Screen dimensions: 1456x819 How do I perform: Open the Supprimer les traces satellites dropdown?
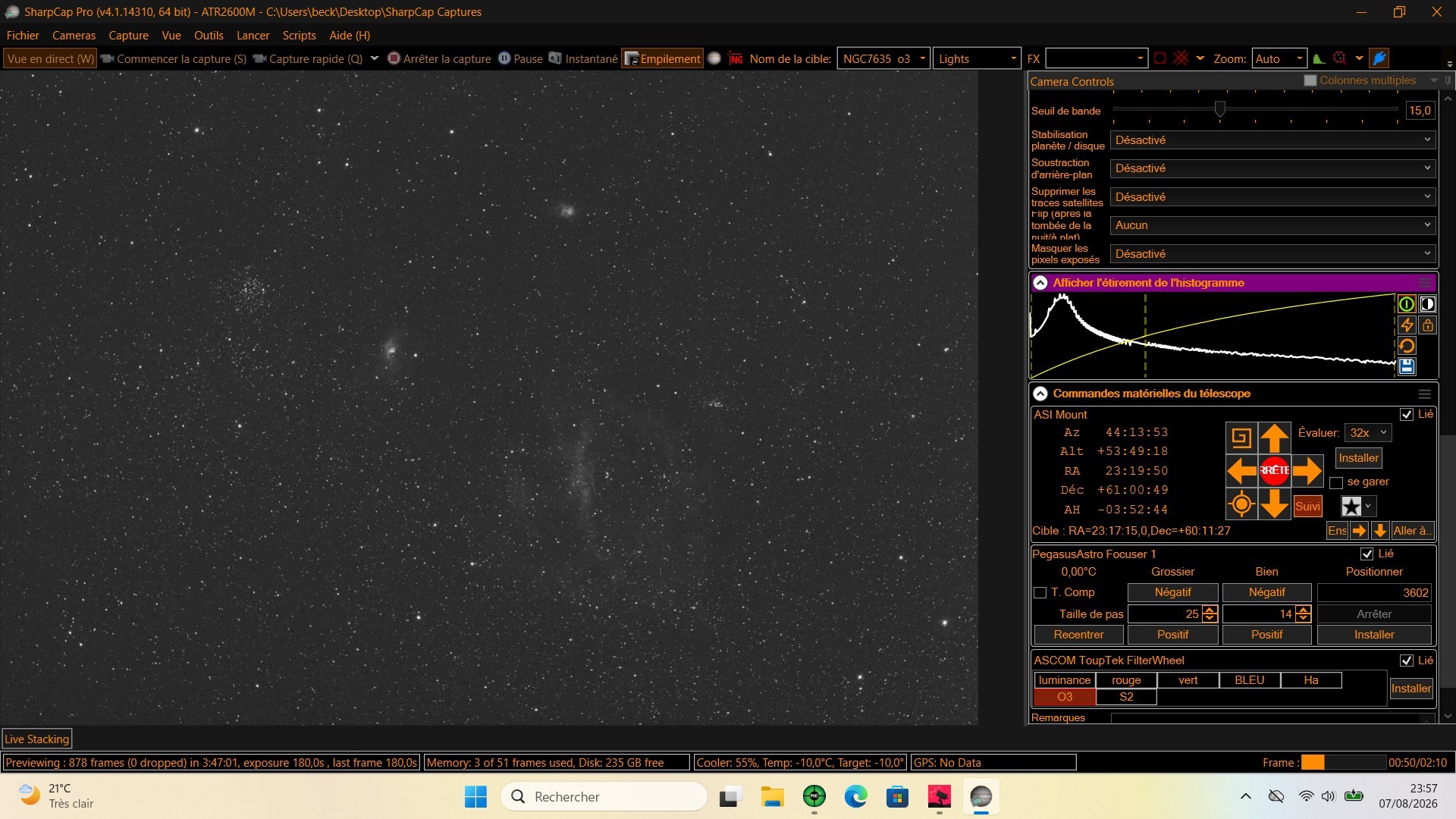[x=1272, y=197]
